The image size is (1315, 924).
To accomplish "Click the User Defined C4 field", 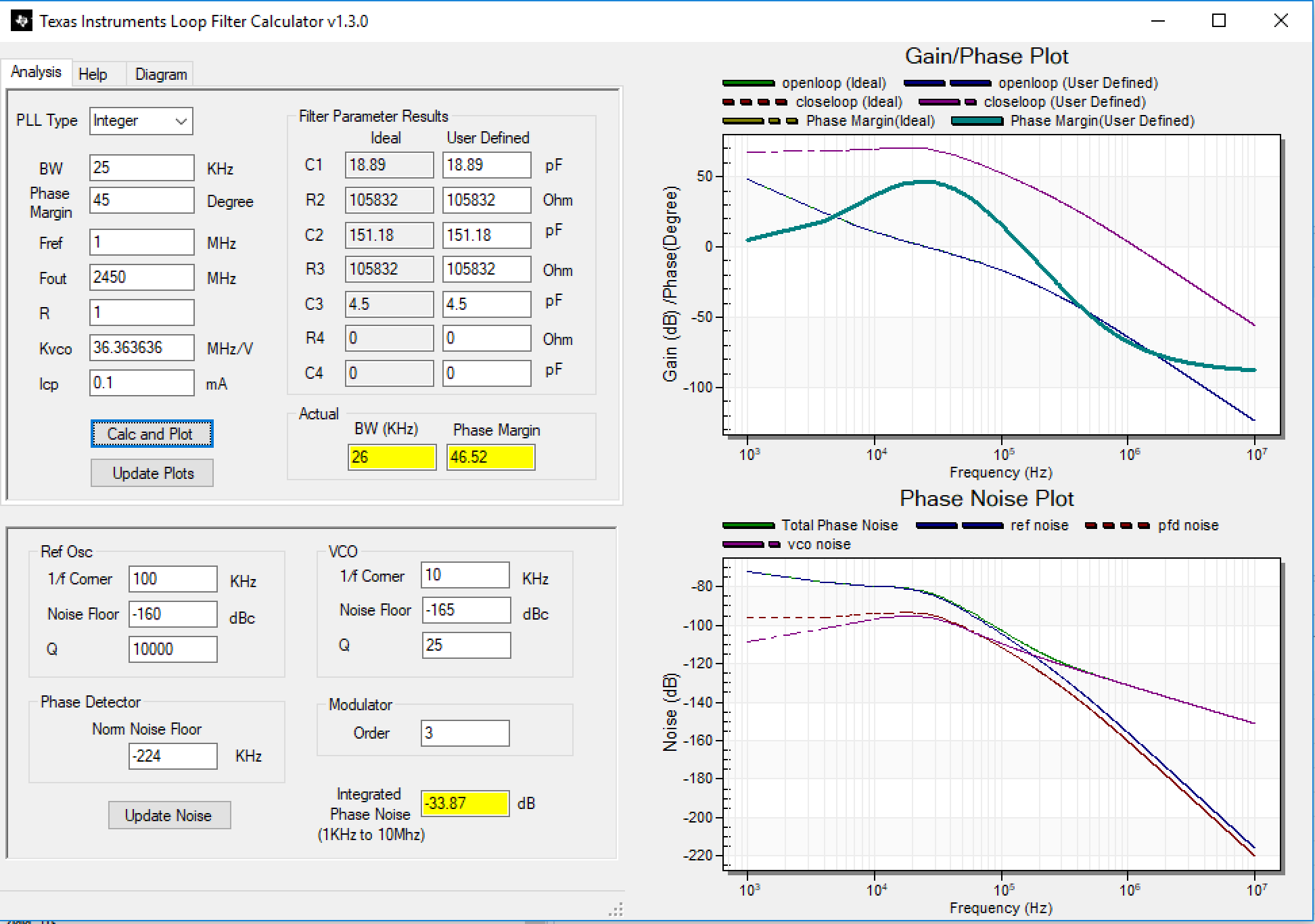I will pos(487,373).
